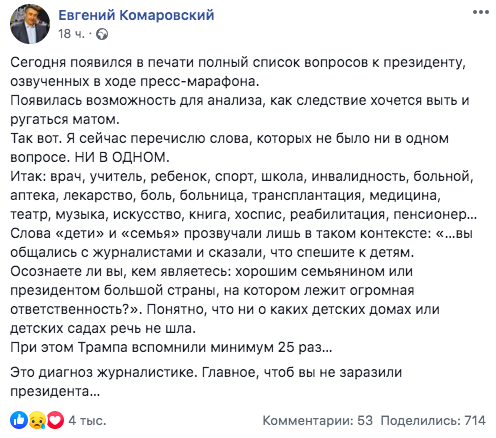This screenshot has width=496, height=438.
Task: Open Евгений Комаровский's profile picture
Action: point(30,24)
